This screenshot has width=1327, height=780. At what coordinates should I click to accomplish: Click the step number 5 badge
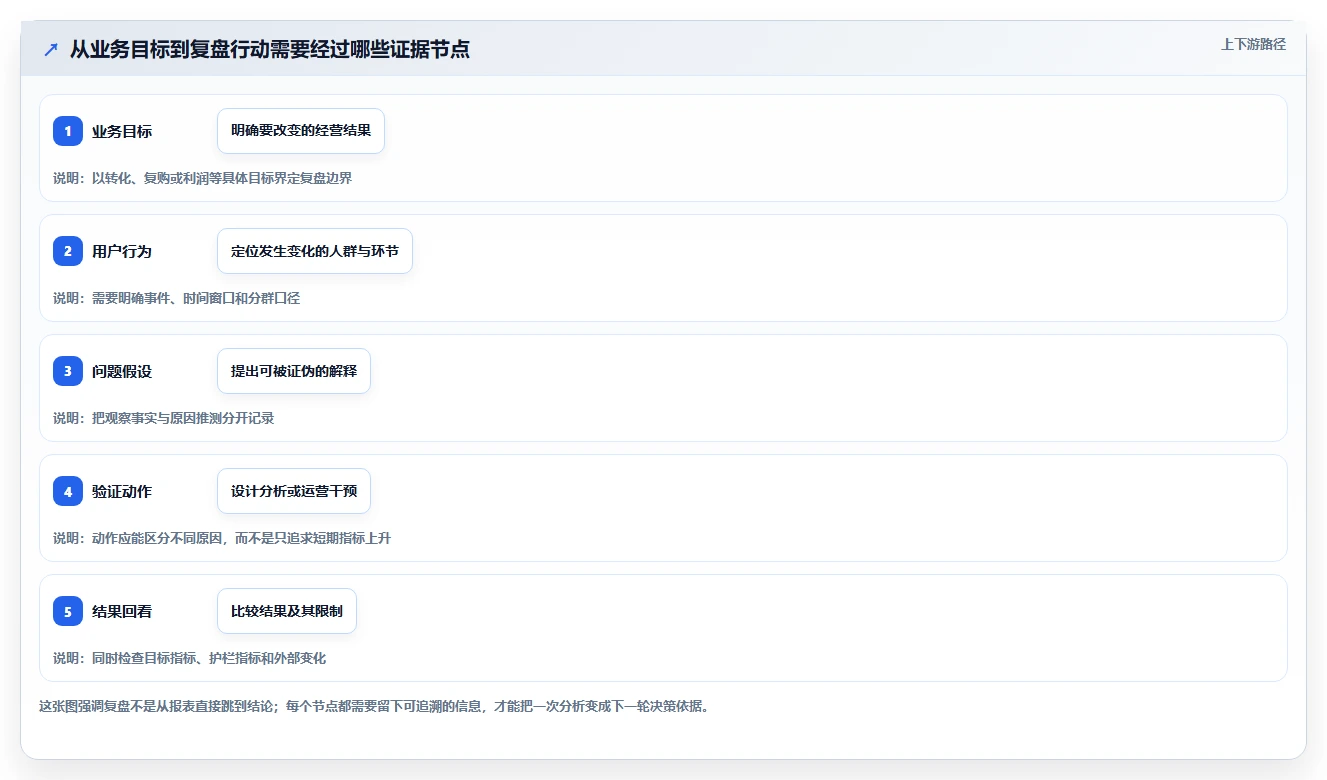(68, 611)
